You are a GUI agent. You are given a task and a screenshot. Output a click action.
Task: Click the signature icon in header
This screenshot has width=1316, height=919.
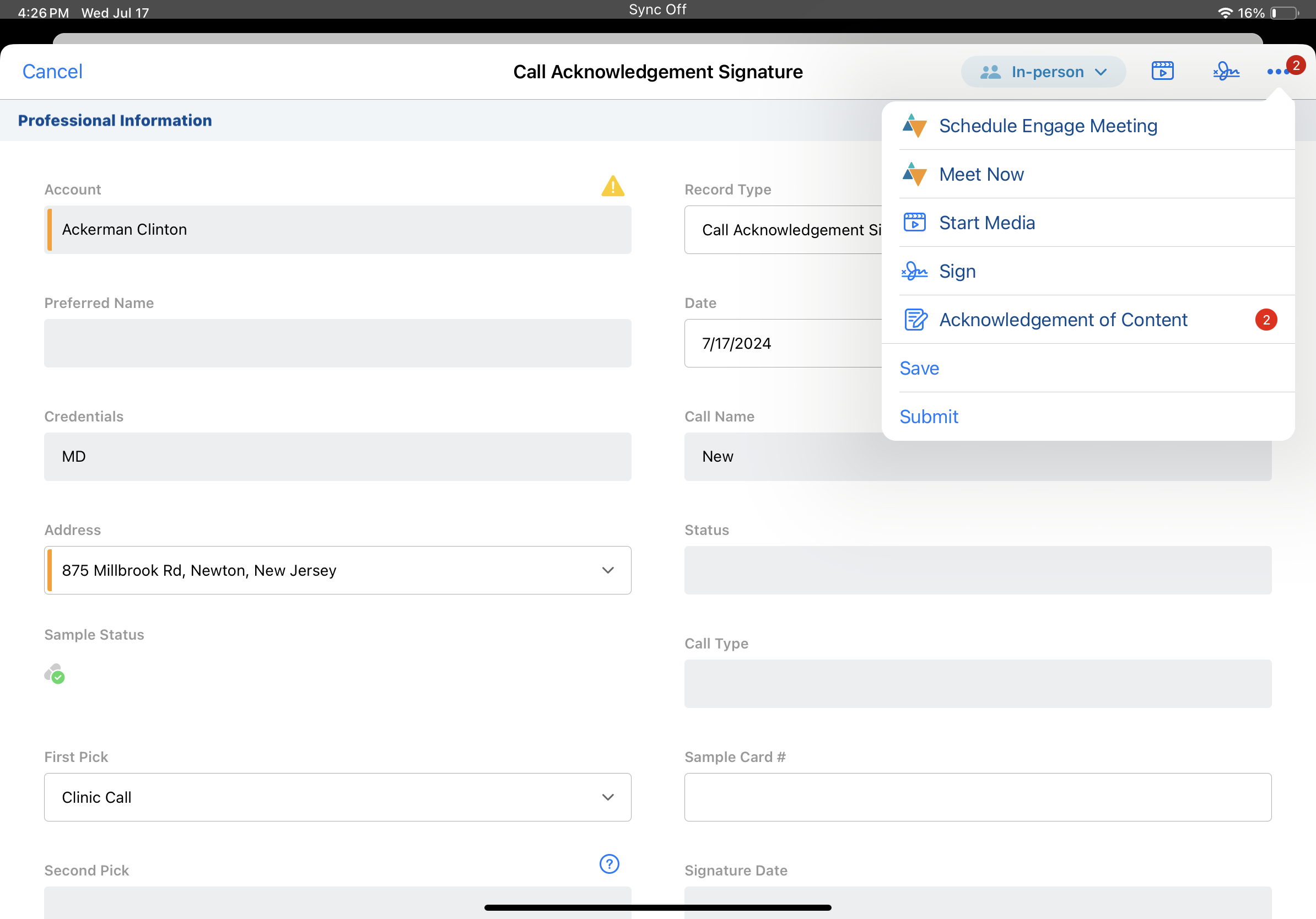point(1226,71)
